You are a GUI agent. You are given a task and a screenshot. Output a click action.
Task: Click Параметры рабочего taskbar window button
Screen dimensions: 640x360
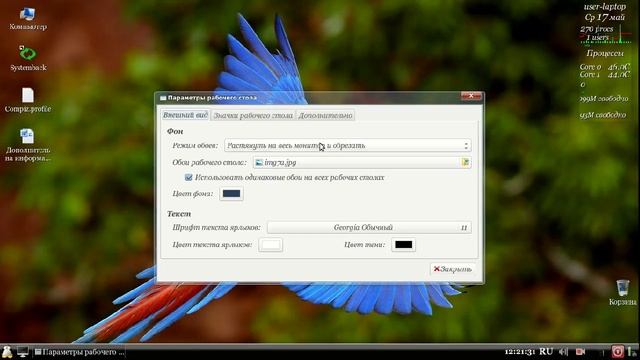coord(80,352)
